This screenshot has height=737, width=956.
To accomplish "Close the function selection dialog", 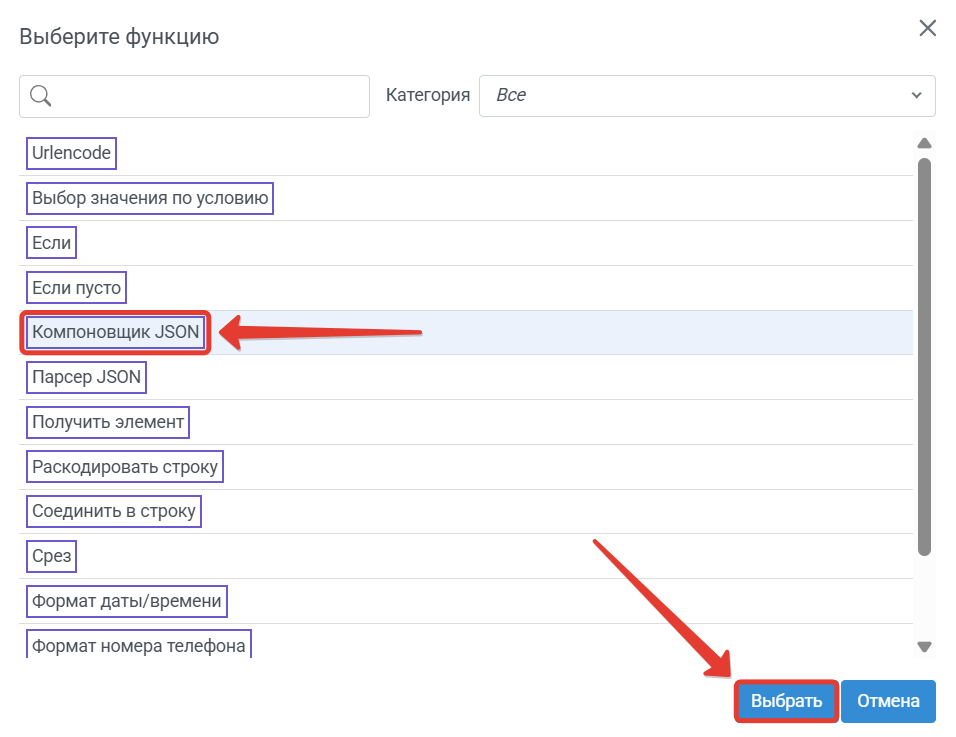I will [927, 28].
